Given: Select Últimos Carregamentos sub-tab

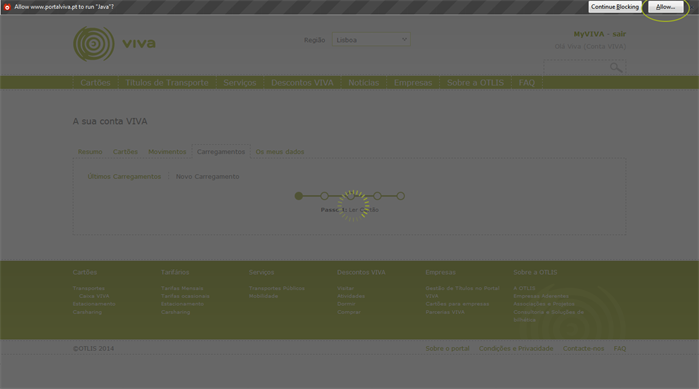Looking at the screenshot, I should pos(124,176).
